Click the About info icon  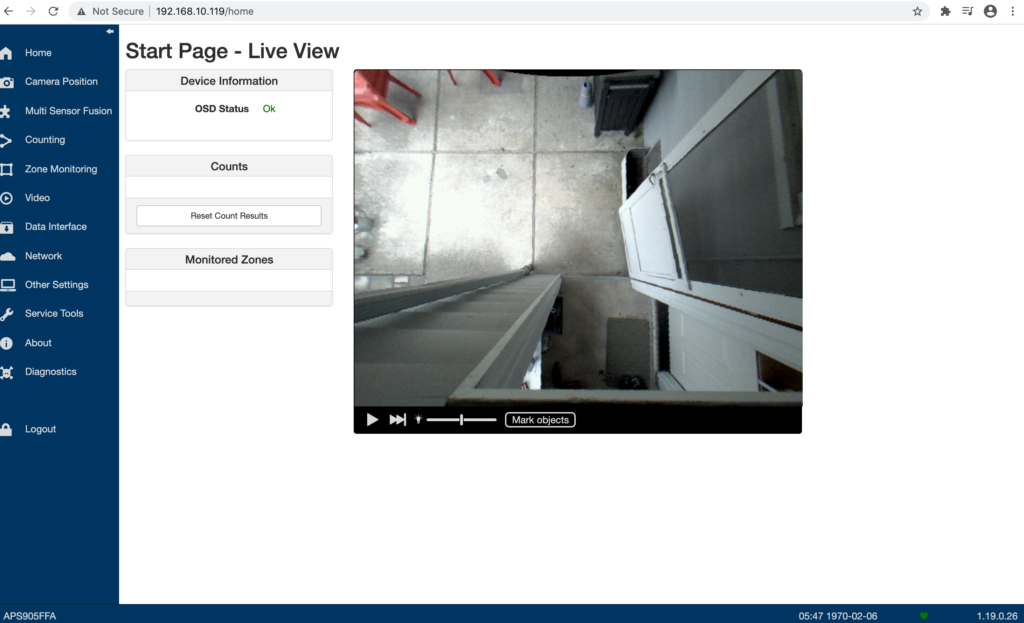point(7,343)
